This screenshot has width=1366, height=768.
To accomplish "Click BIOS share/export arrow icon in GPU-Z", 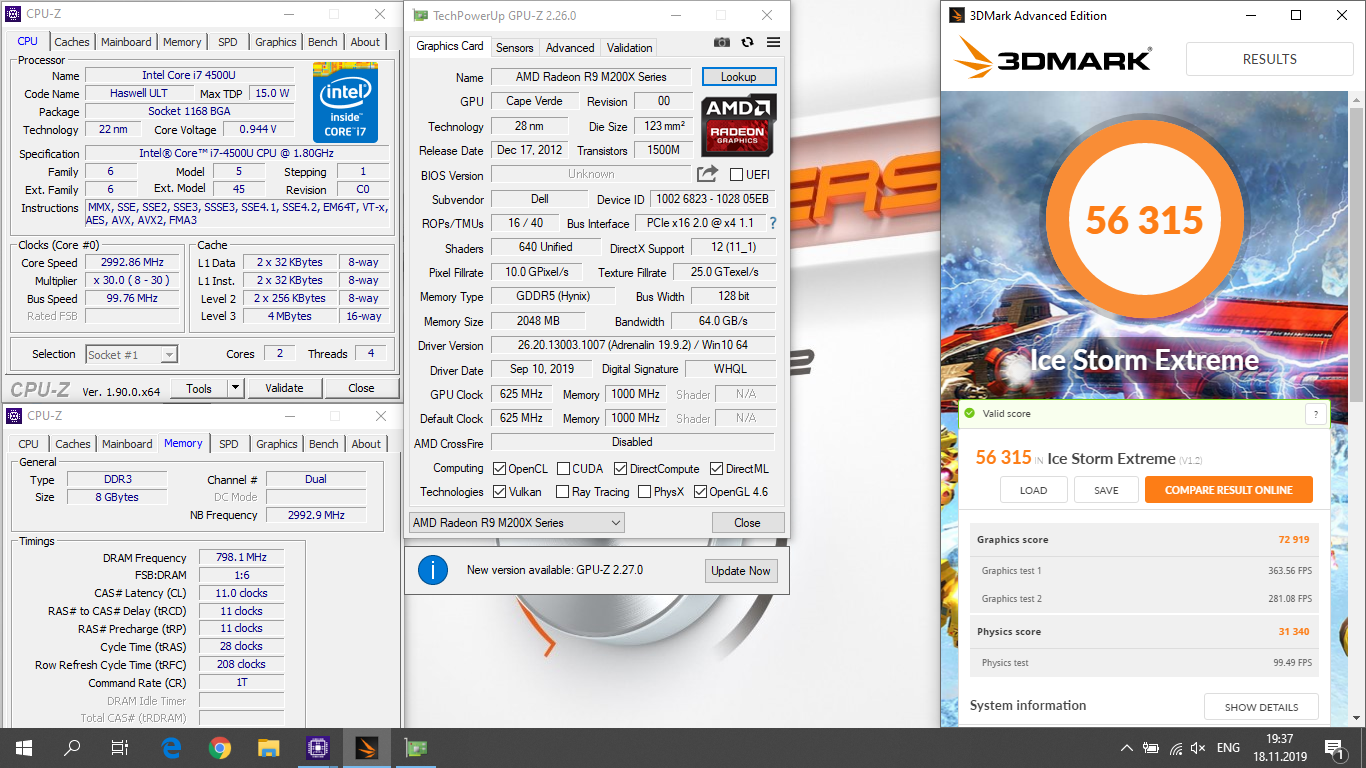I will pyautogui.click(x=707, y=174).
